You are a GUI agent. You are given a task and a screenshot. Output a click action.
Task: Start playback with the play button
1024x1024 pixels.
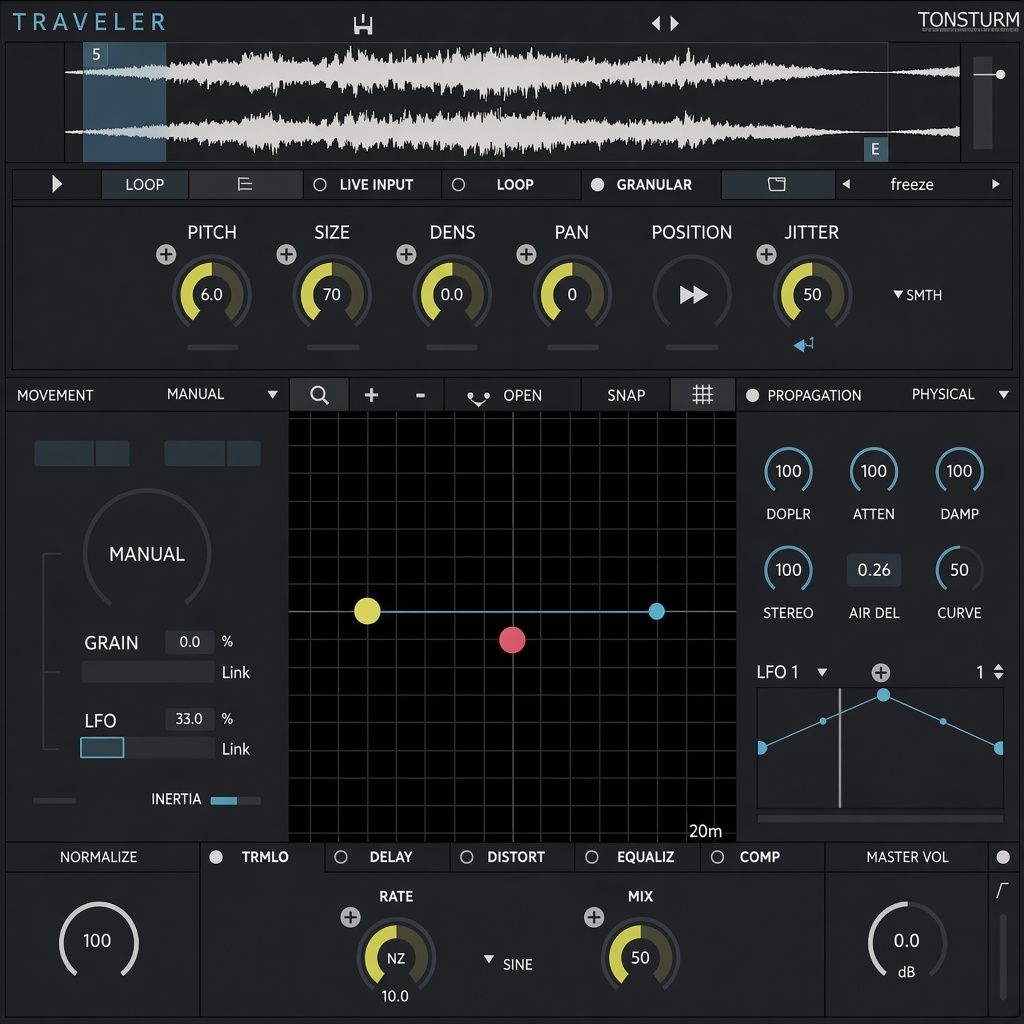tap(57, 184)
